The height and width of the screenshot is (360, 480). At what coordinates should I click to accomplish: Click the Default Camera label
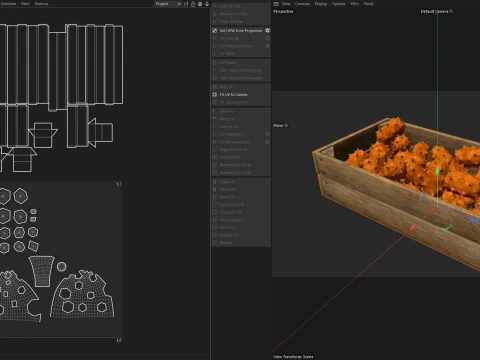point(434,11)
